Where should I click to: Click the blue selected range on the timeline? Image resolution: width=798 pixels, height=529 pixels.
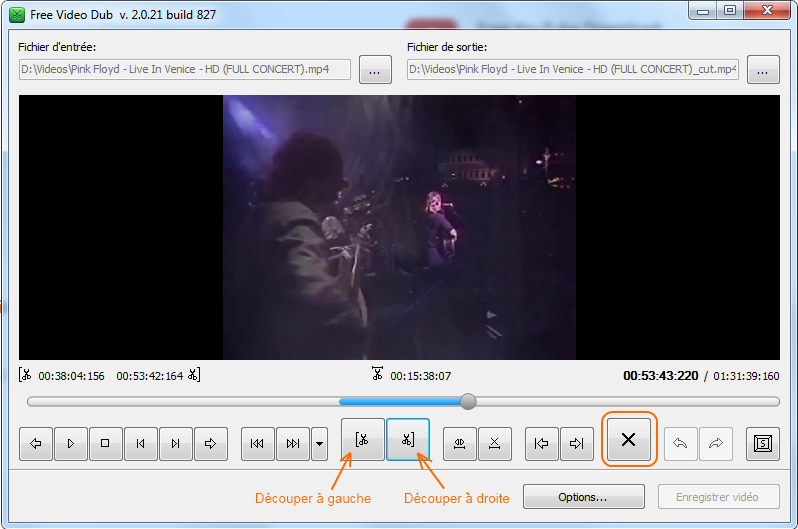tap(400, 402)
